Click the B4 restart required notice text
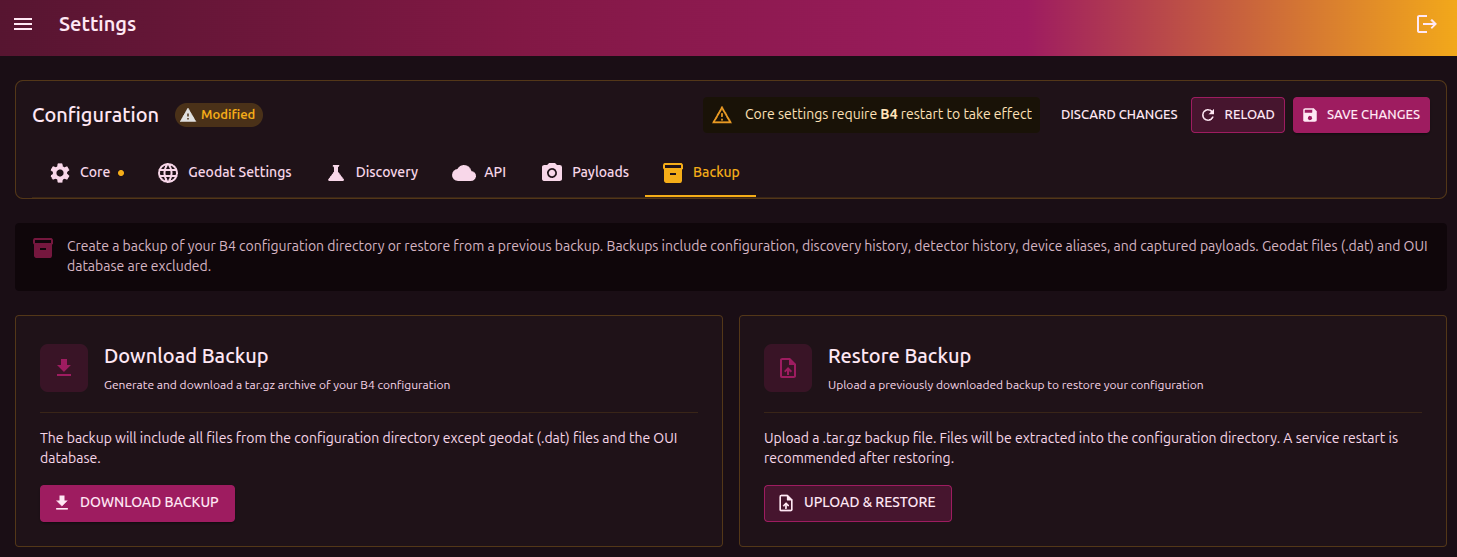Screen dimensions: 1457x557 pyautogui.click(x=888, y=115)
